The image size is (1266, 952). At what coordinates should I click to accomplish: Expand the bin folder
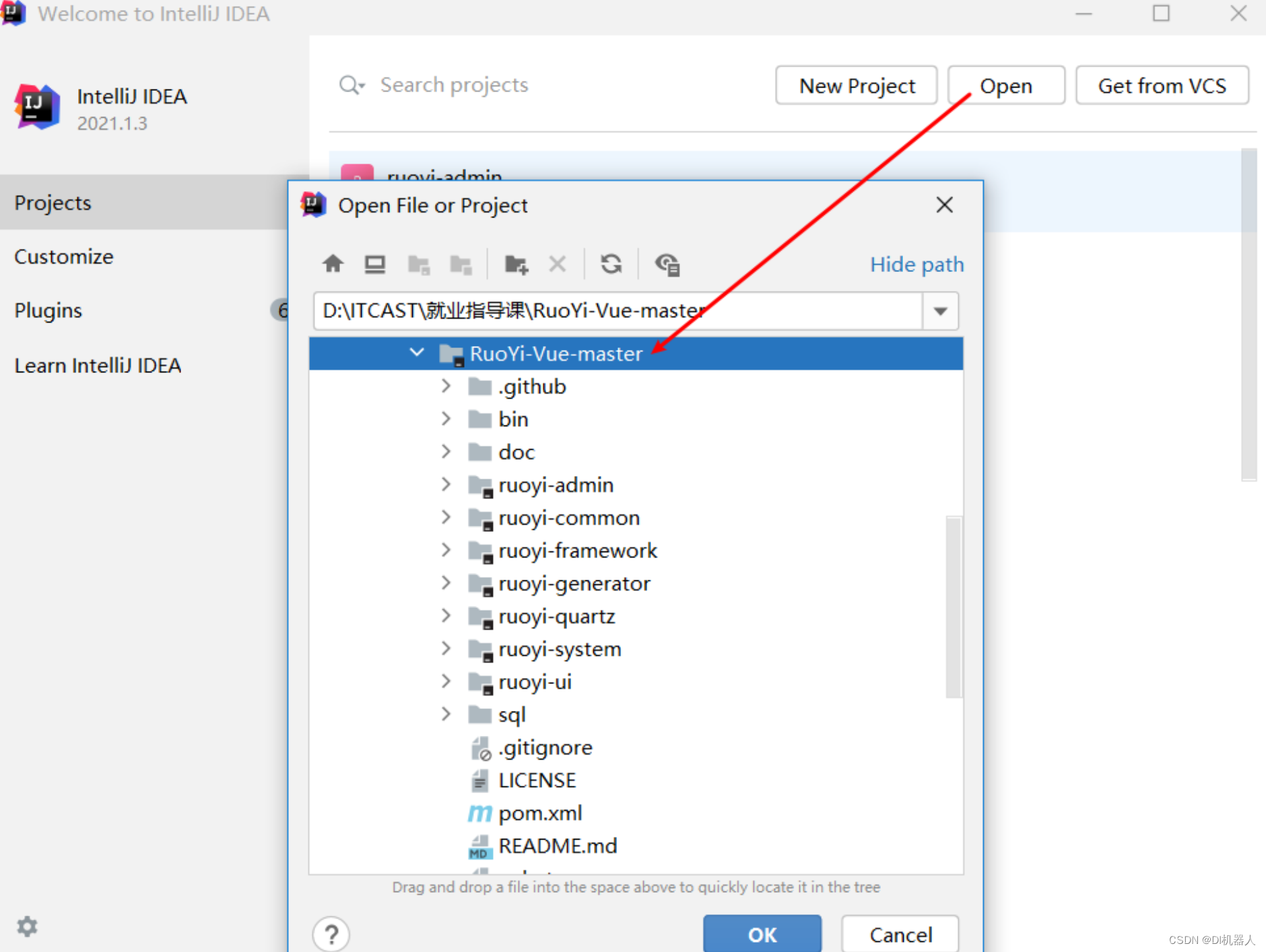pyautogui.click(x=446, y=419)
